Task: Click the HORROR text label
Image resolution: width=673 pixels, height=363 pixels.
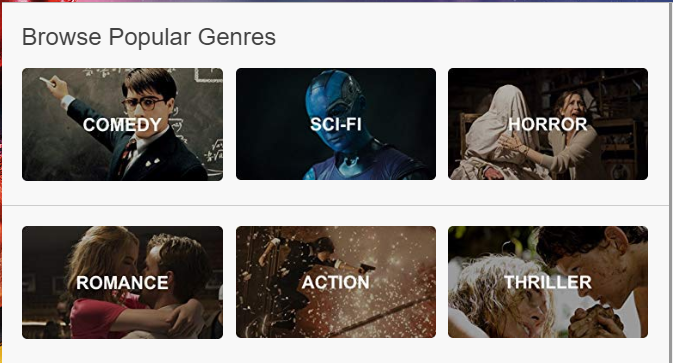Action: click(548, 124)
